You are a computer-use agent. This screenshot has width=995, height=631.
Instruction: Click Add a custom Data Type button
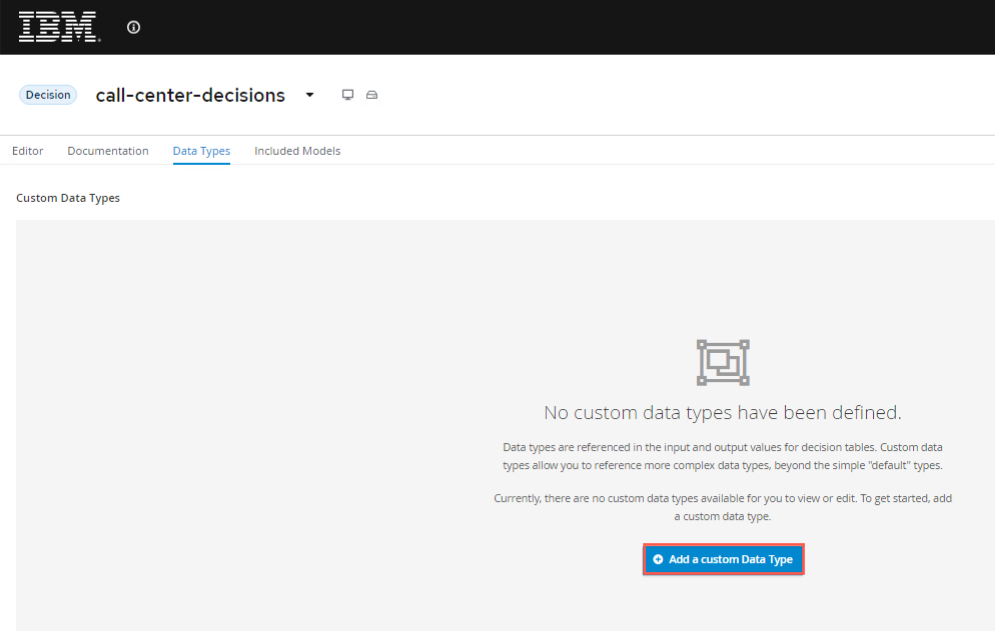pos(723,559)
